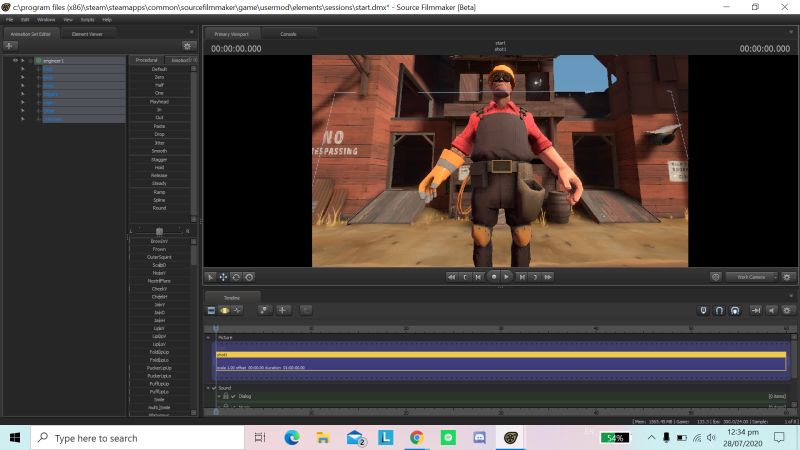Viewport: 800px width, 450px height.
Task: Step to previous frame bracket button
Action: click(465, 277)
